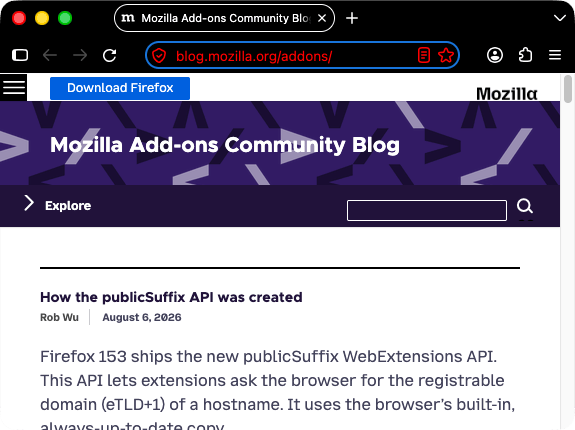Click the tab's Mozilla favicon
Screen dimensions: 575x430
coord(128,18)
